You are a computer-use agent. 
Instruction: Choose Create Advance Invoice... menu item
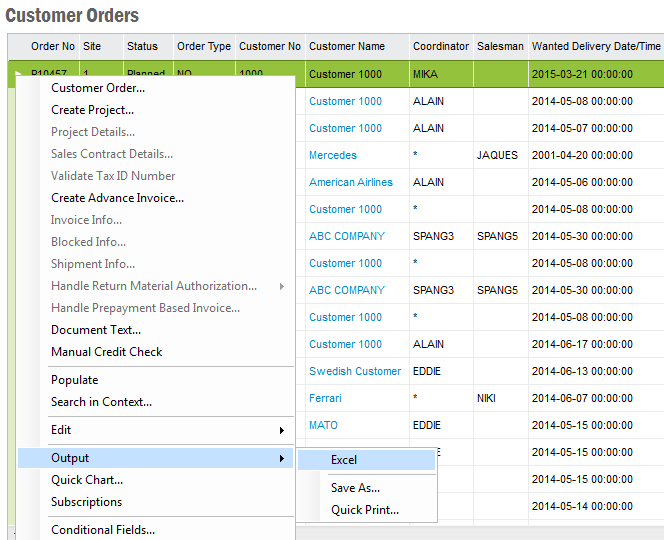pos(117,198)
